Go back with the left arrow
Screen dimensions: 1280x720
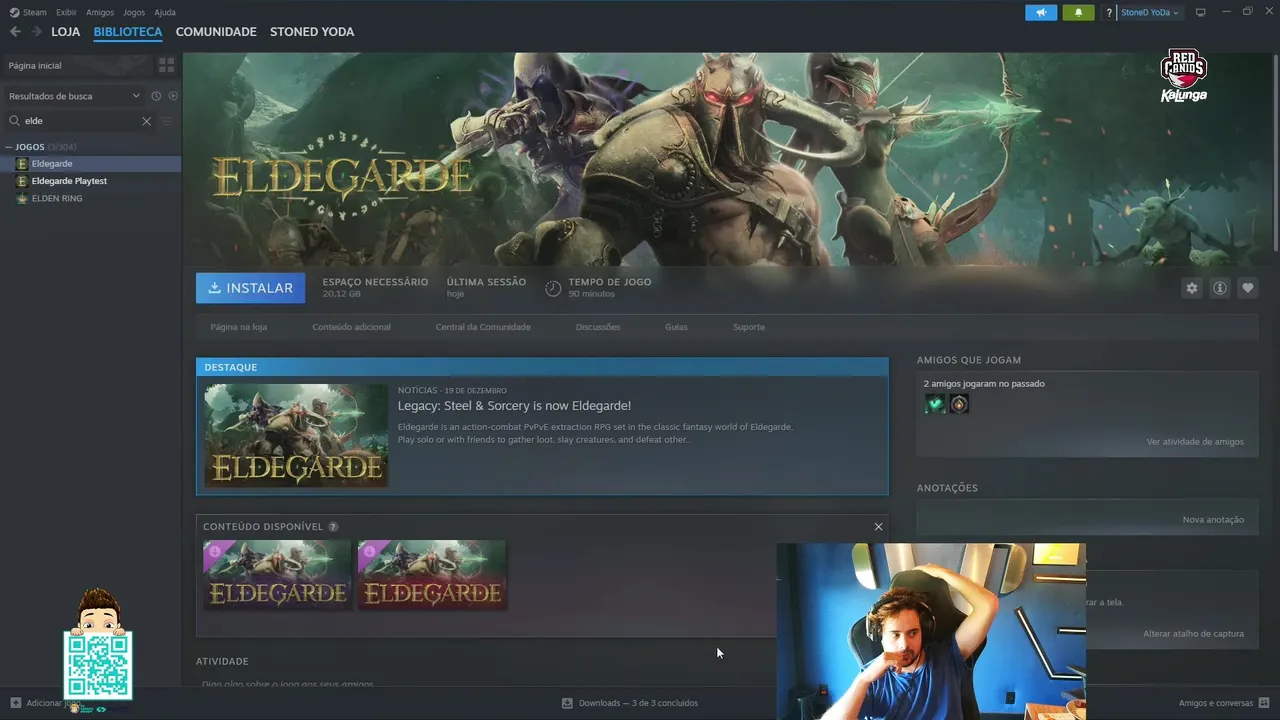15,32
